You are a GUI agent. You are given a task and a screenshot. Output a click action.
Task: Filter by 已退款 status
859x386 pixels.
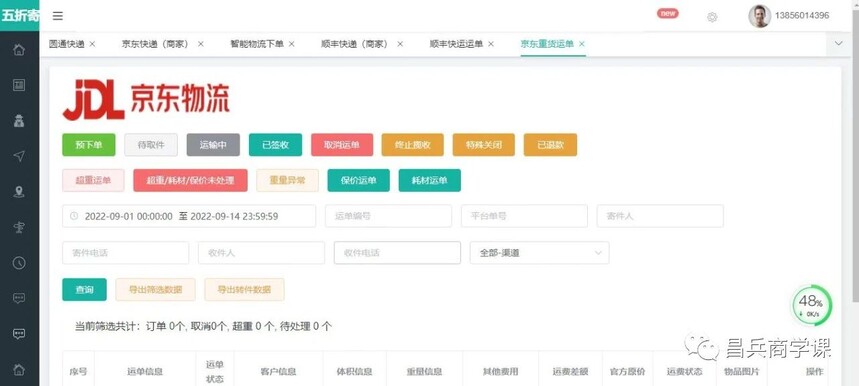pyautogui.click(x=551, y=145)
